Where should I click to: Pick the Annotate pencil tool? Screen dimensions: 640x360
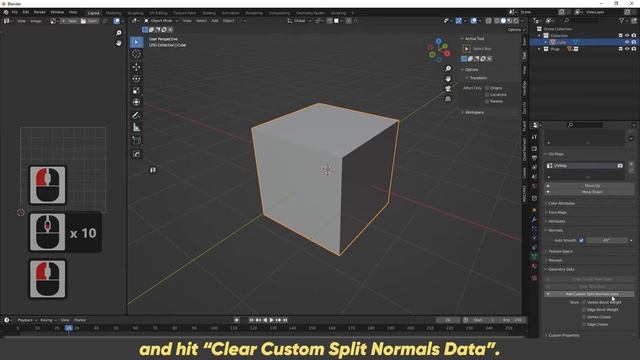click(x=137, y=116)
